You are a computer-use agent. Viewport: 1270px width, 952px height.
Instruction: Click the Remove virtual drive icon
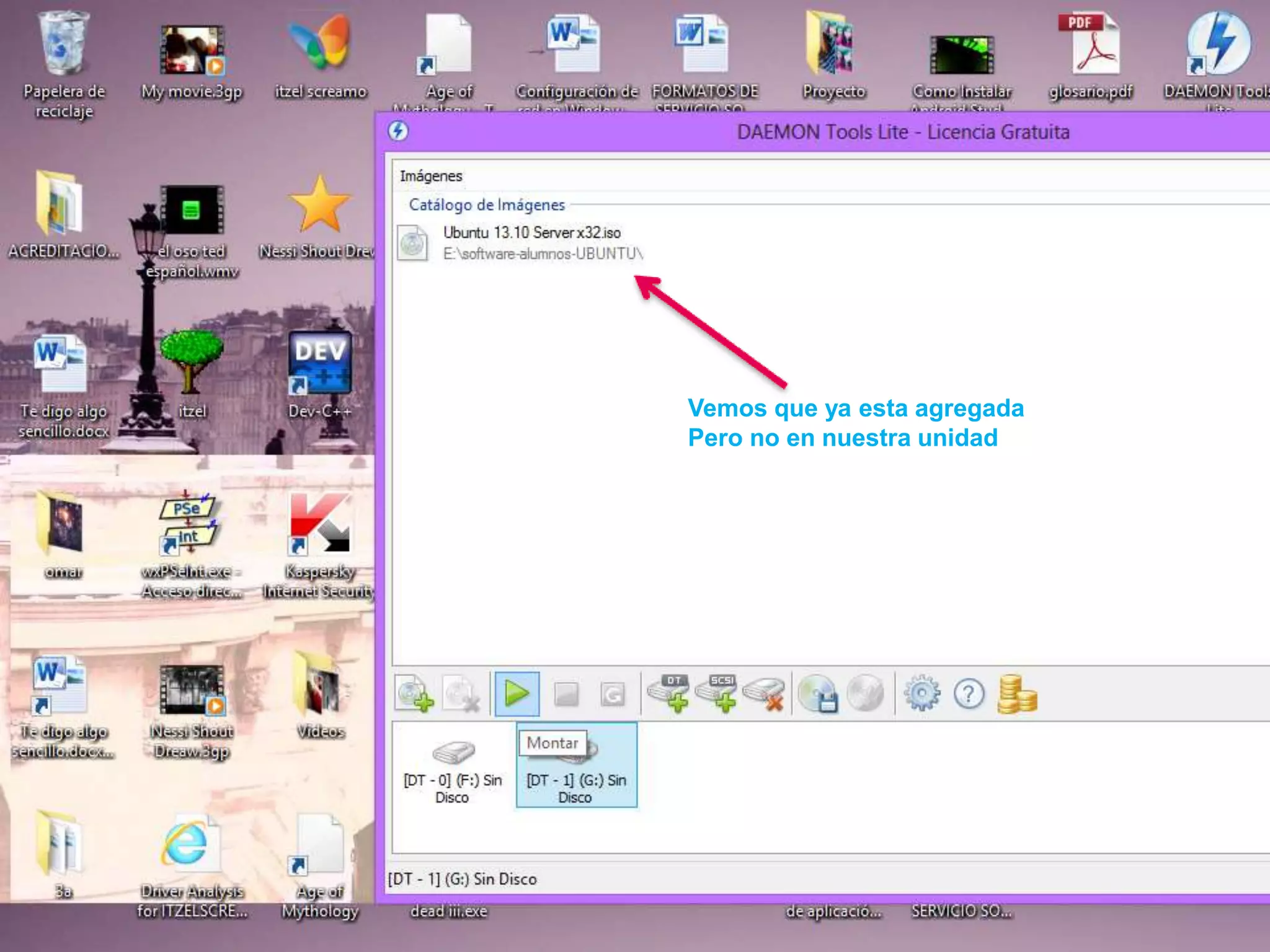764,694
